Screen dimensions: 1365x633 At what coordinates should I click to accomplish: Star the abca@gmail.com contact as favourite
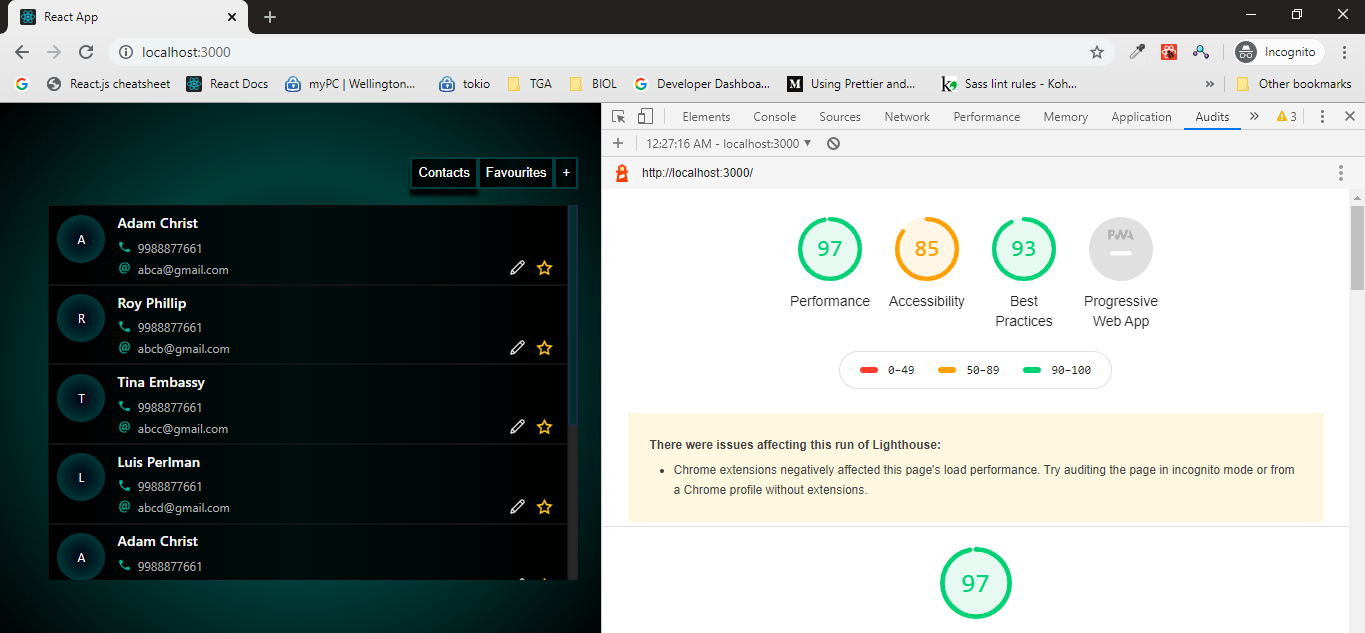[x=544, y=268]
